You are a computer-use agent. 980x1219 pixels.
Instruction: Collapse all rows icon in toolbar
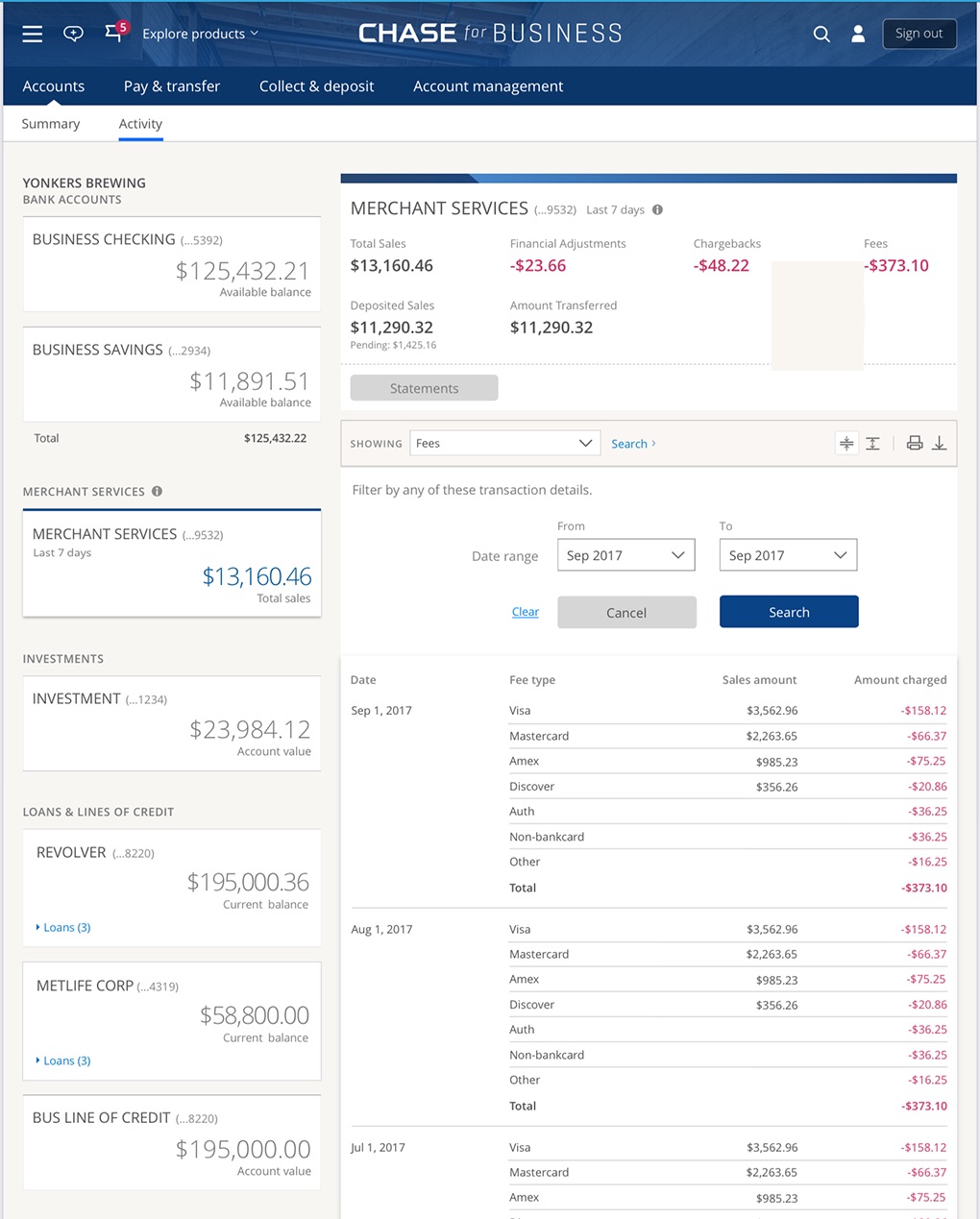pos(846,443)
